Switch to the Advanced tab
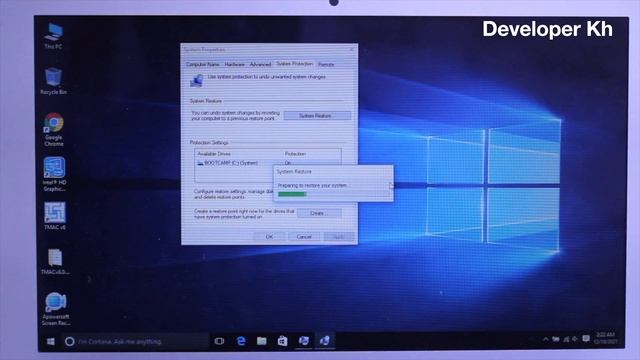The height and width of the screenshot is (360, 640). [260, 64]
